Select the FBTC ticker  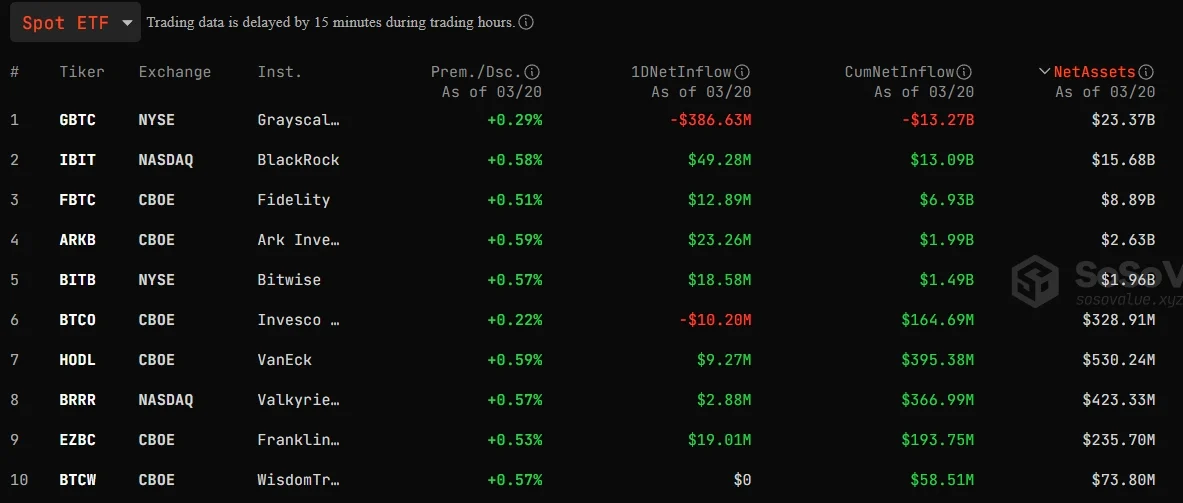pyautogui.click(x=79, y=200)
